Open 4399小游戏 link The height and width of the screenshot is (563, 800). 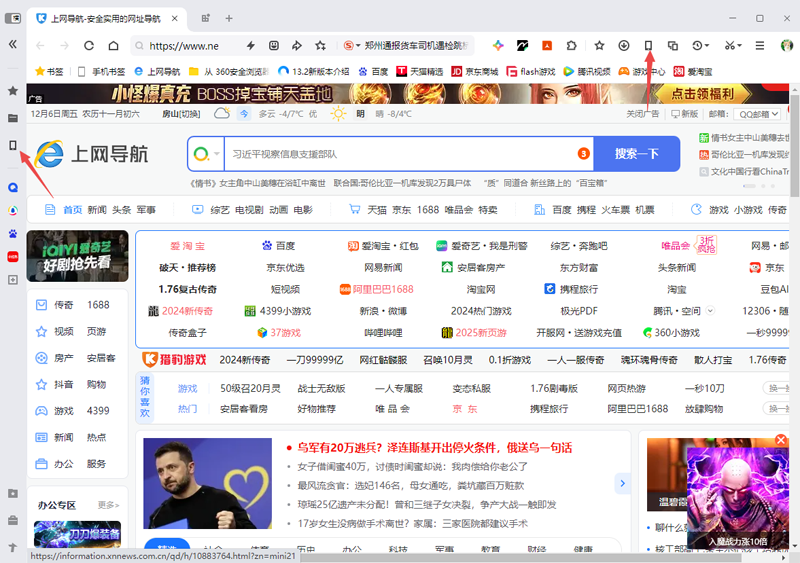click(278, 311)
